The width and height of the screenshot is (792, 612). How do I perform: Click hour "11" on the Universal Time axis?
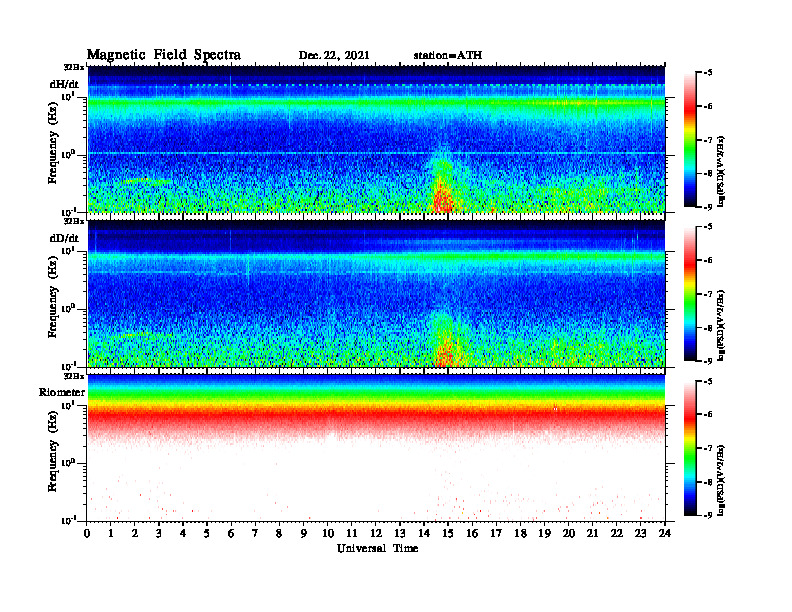(352, 534)
